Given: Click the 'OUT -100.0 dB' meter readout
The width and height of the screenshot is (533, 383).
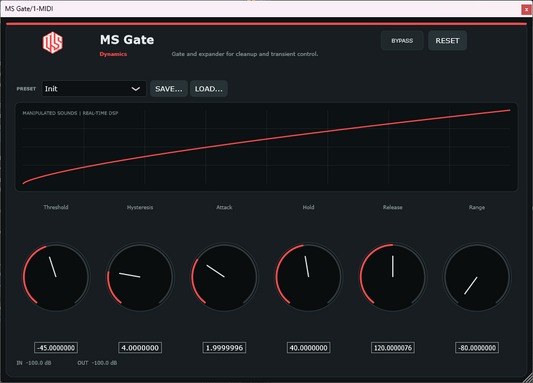Looking at the screenshot, I should coord(97,363).
